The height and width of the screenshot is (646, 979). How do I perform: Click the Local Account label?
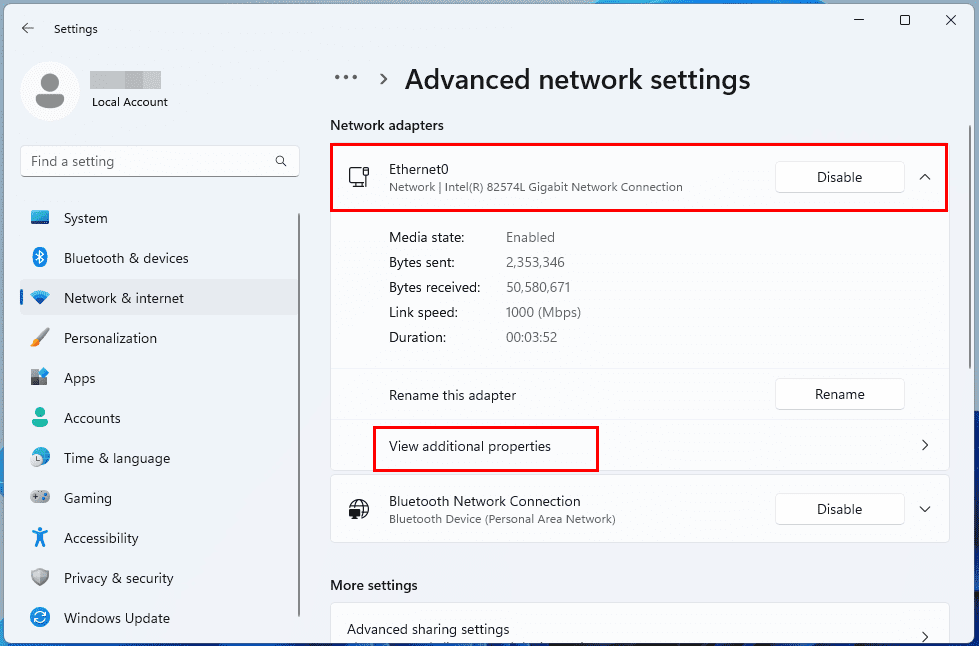tap(130, 102)
